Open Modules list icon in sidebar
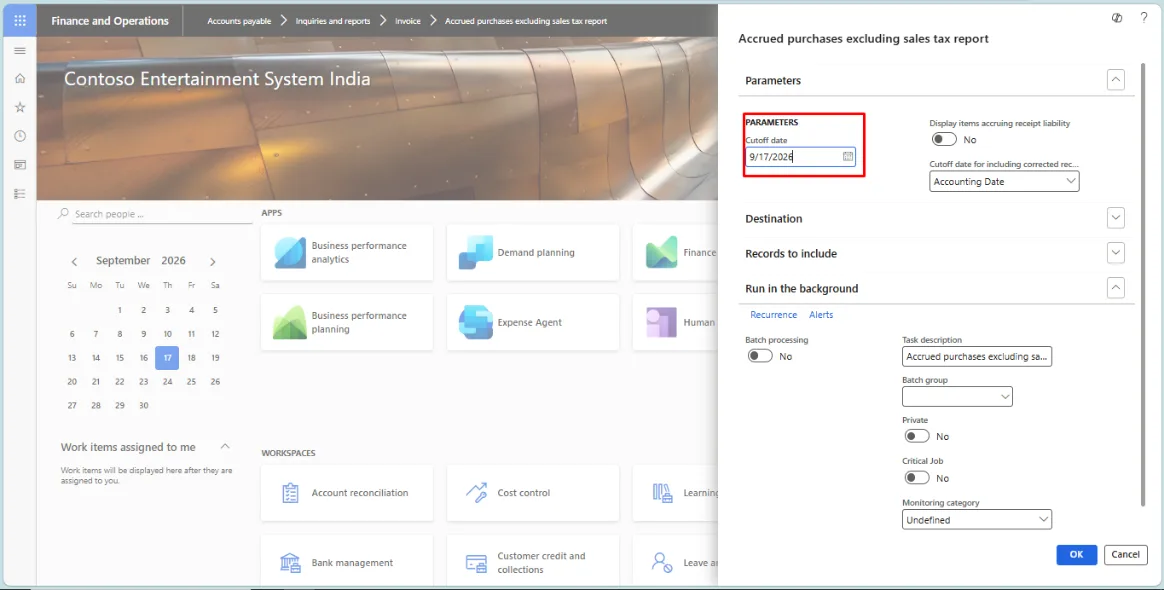This screenshot has height=590, width=1164. click(20, 194)
